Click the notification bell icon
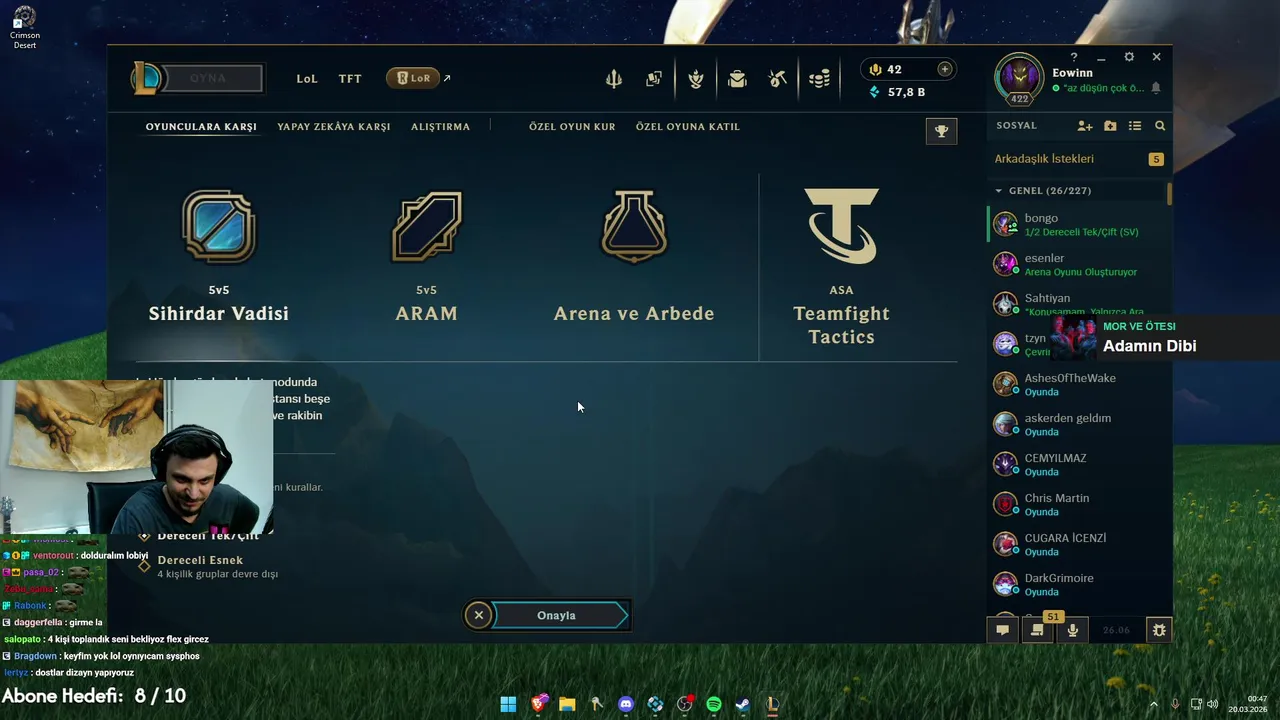Screen dimensions: 1280x720 pyautogui.click(x=1156, y=88)
